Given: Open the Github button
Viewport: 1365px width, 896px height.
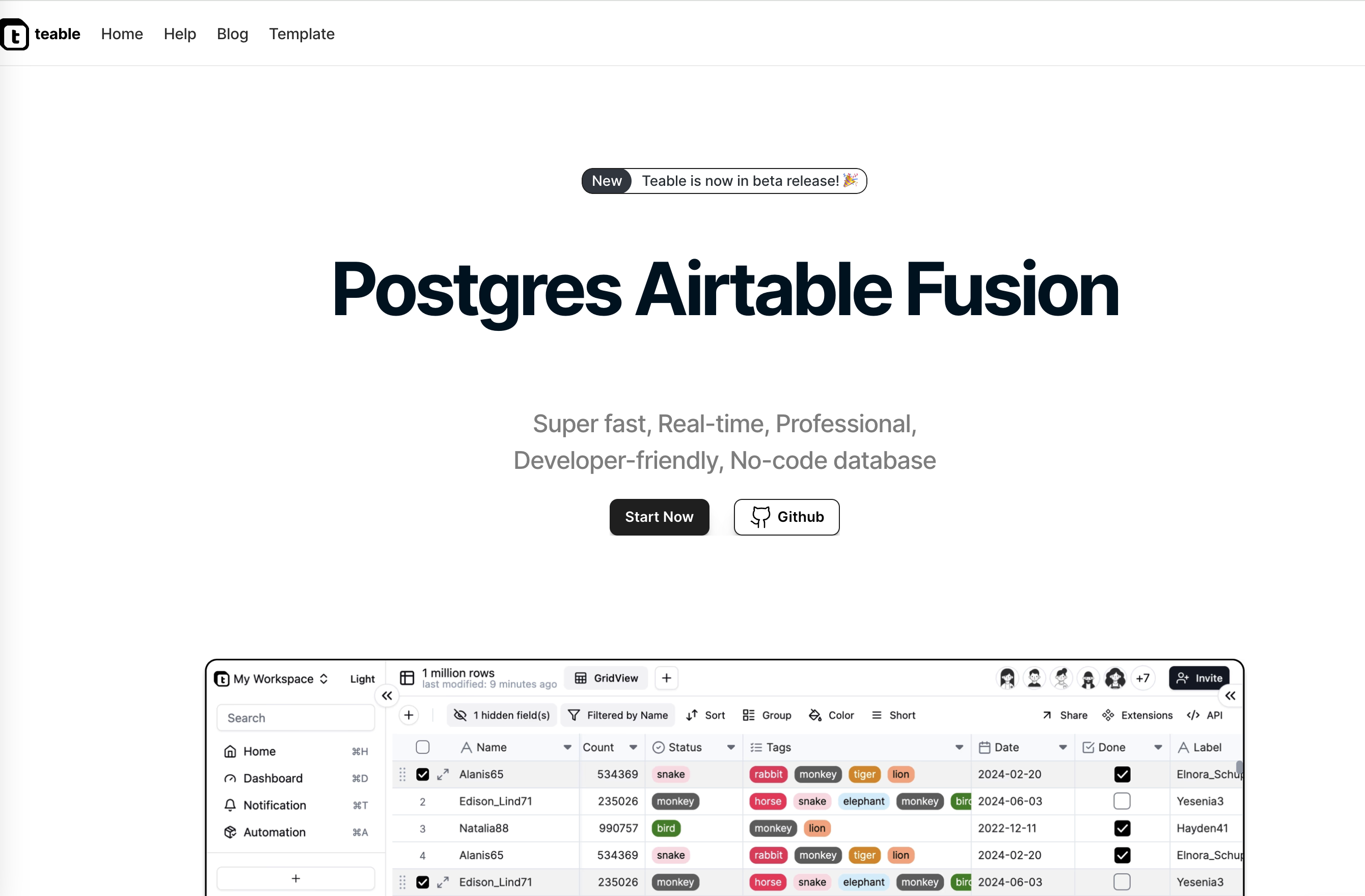Looking at the screenshot, I should pos(786,517).
